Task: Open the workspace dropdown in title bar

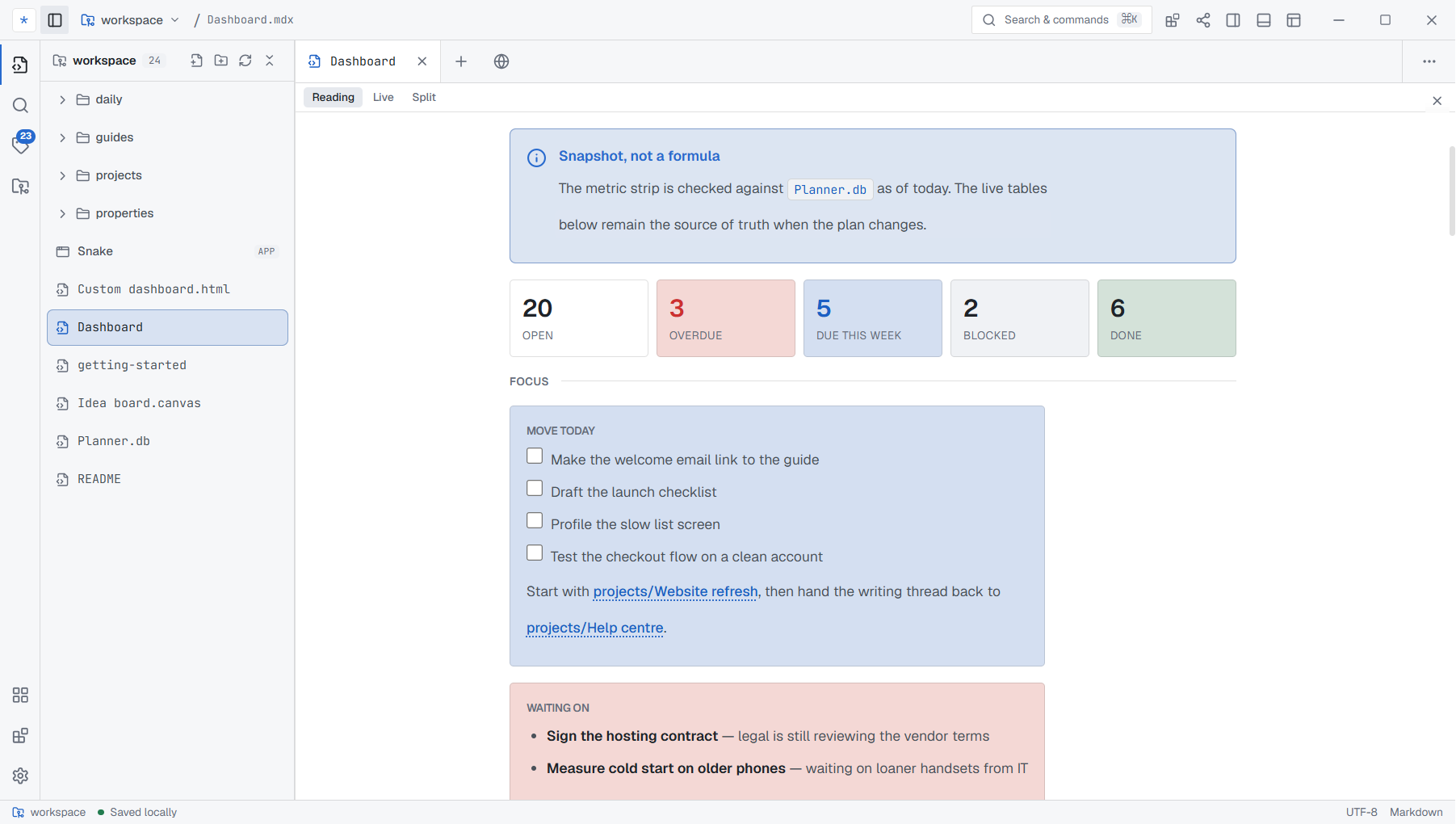Action: (130, 20)
